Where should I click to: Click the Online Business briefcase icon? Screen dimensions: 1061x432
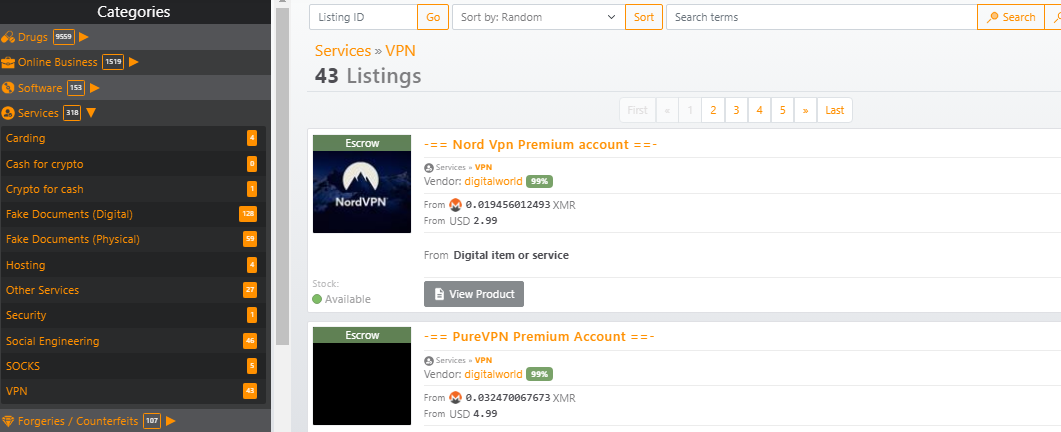pos(9,62)
